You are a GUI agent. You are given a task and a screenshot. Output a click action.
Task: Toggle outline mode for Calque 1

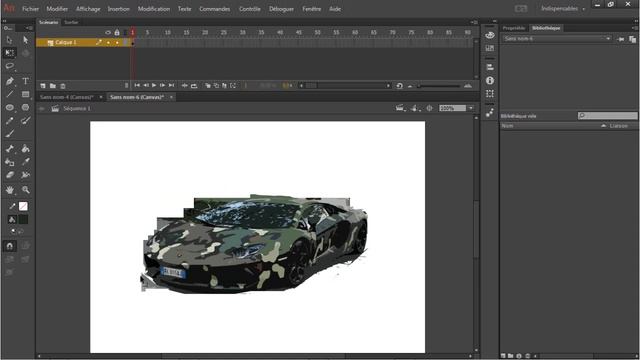coord(126,42)
